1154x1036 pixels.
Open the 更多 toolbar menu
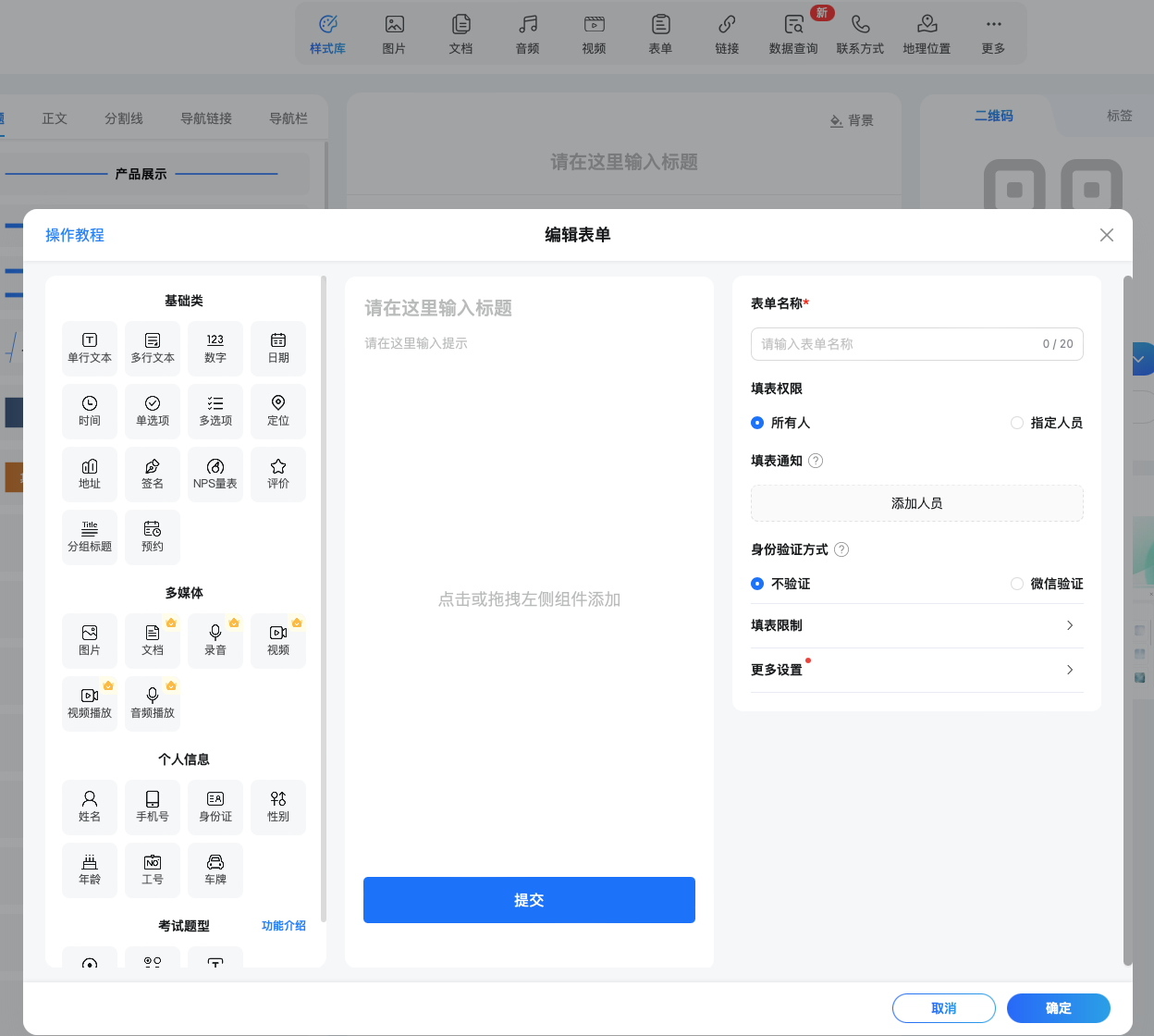click(x=993, y=33)
